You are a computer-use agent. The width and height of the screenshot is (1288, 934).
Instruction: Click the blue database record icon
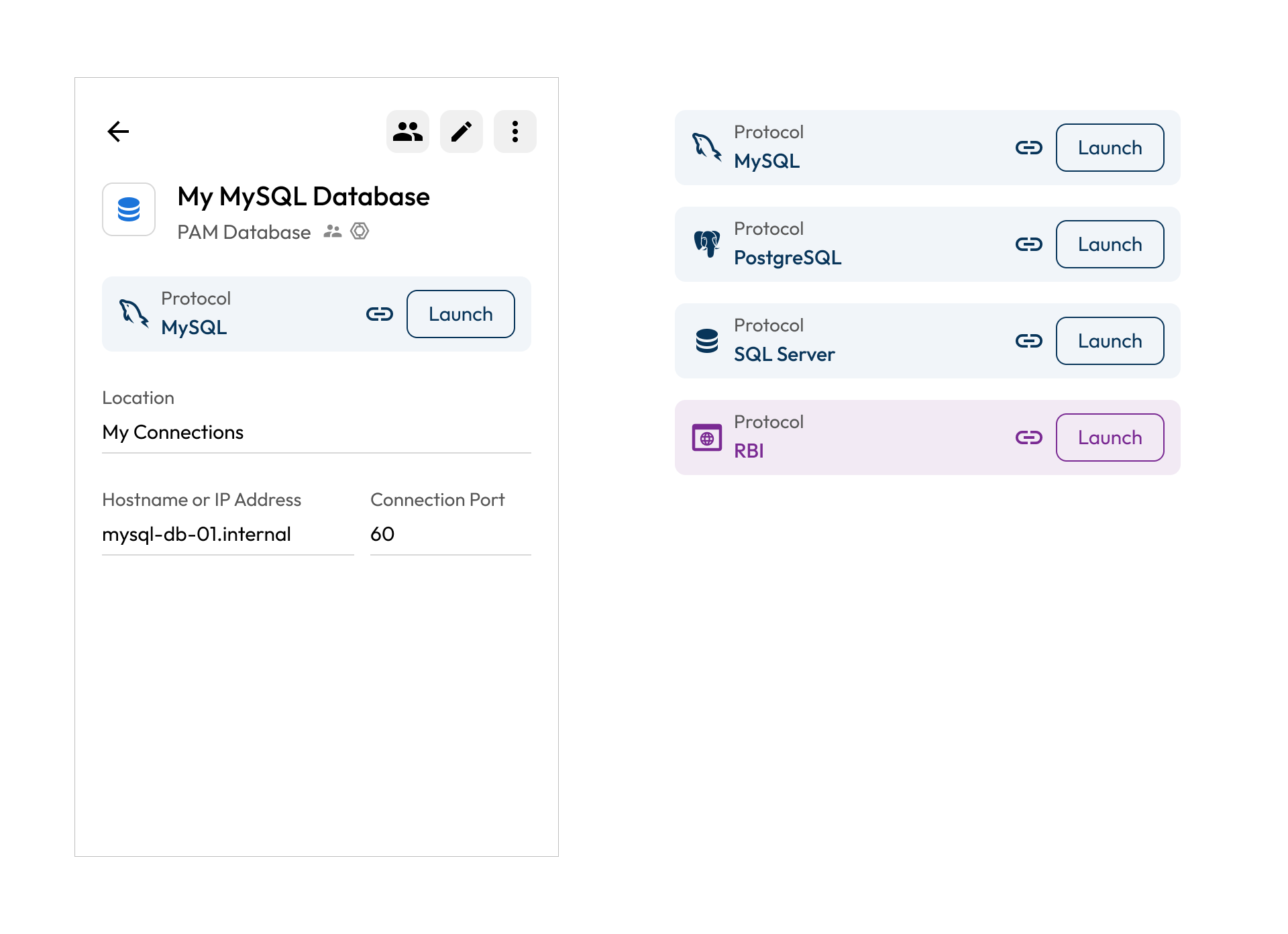[129, 209]
